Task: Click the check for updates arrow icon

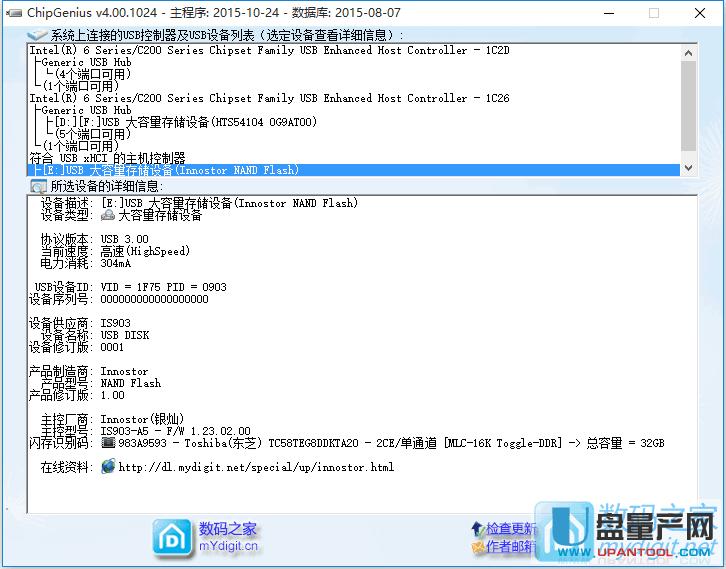Action: click(x=477, y=529)
